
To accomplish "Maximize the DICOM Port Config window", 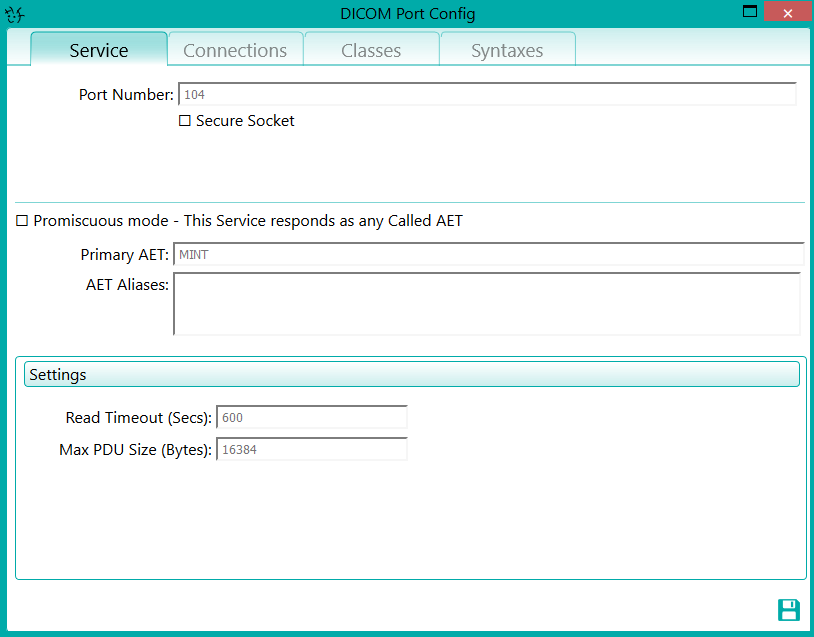I will click(x=750, y=11).
